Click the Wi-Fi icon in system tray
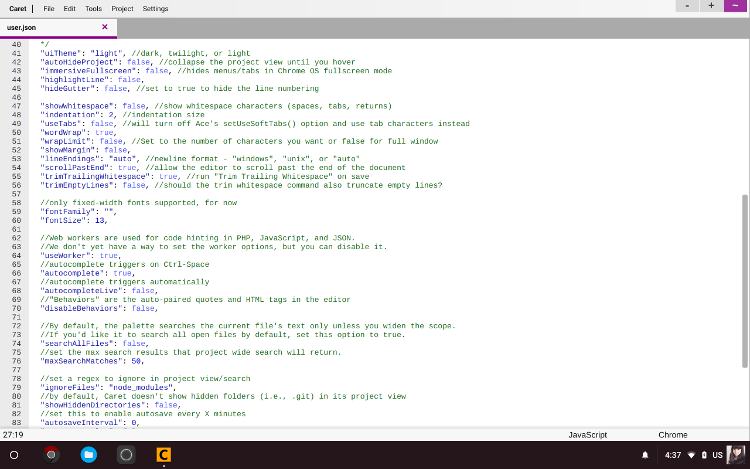 pyautogui.click(x=690, y=455)
